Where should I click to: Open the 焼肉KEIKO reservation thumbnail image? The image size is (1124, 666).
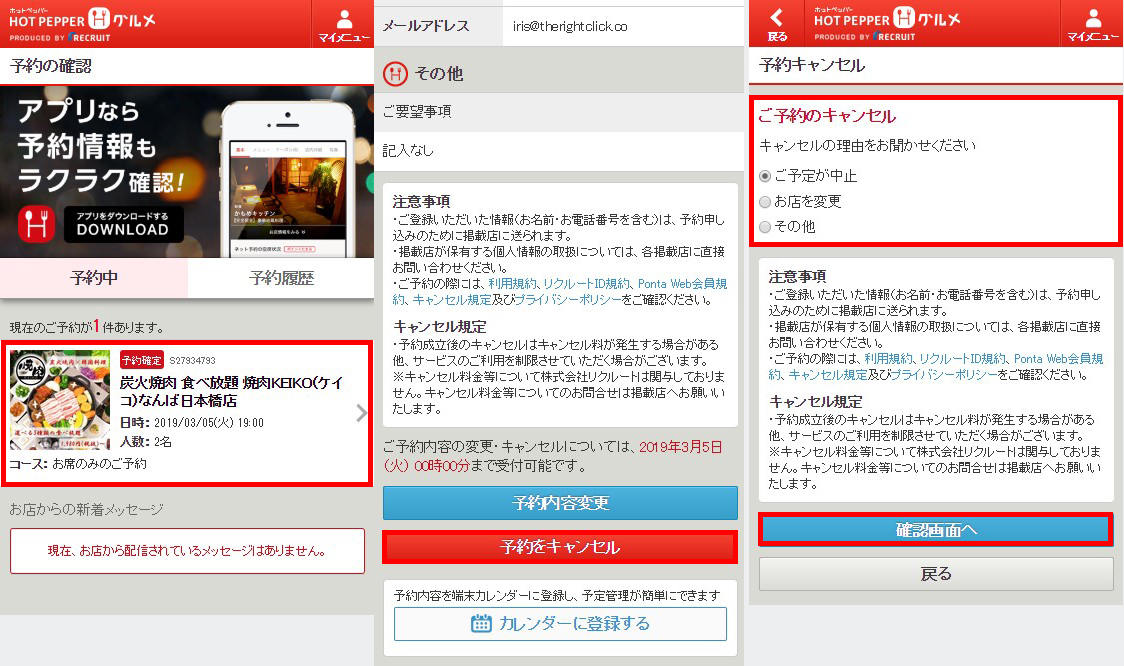(60, 400)
